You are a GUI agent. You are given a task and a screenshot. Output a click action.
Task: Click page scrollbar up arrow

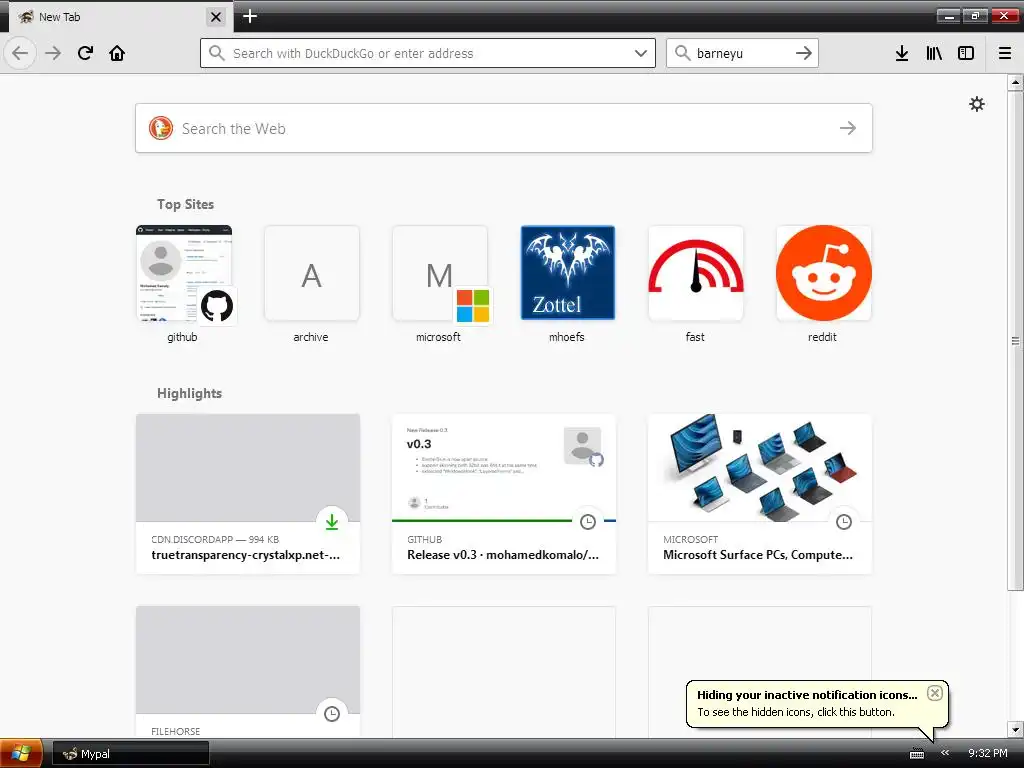[1015, 82]
